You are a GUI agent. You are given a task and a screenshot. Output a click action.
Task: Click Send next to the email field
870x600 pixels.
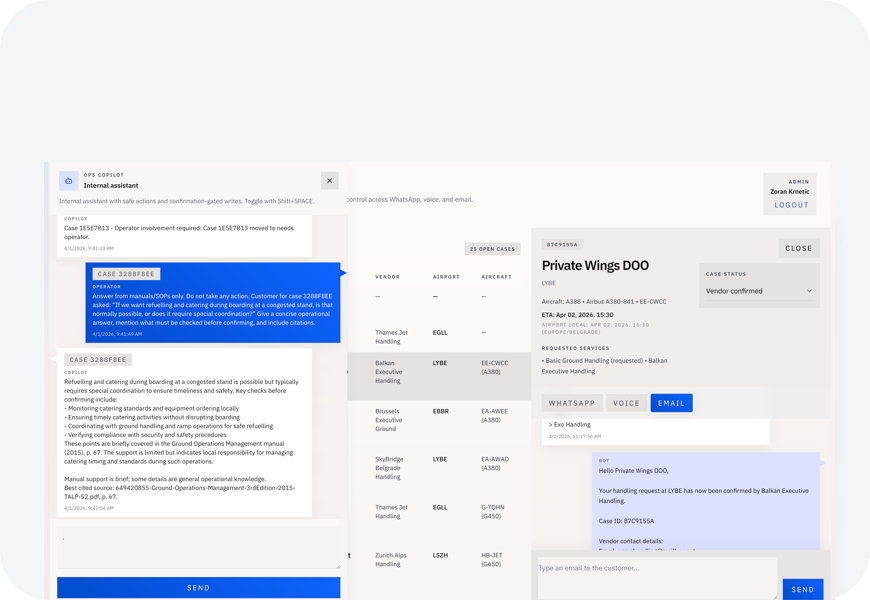(x=802, y=590)
